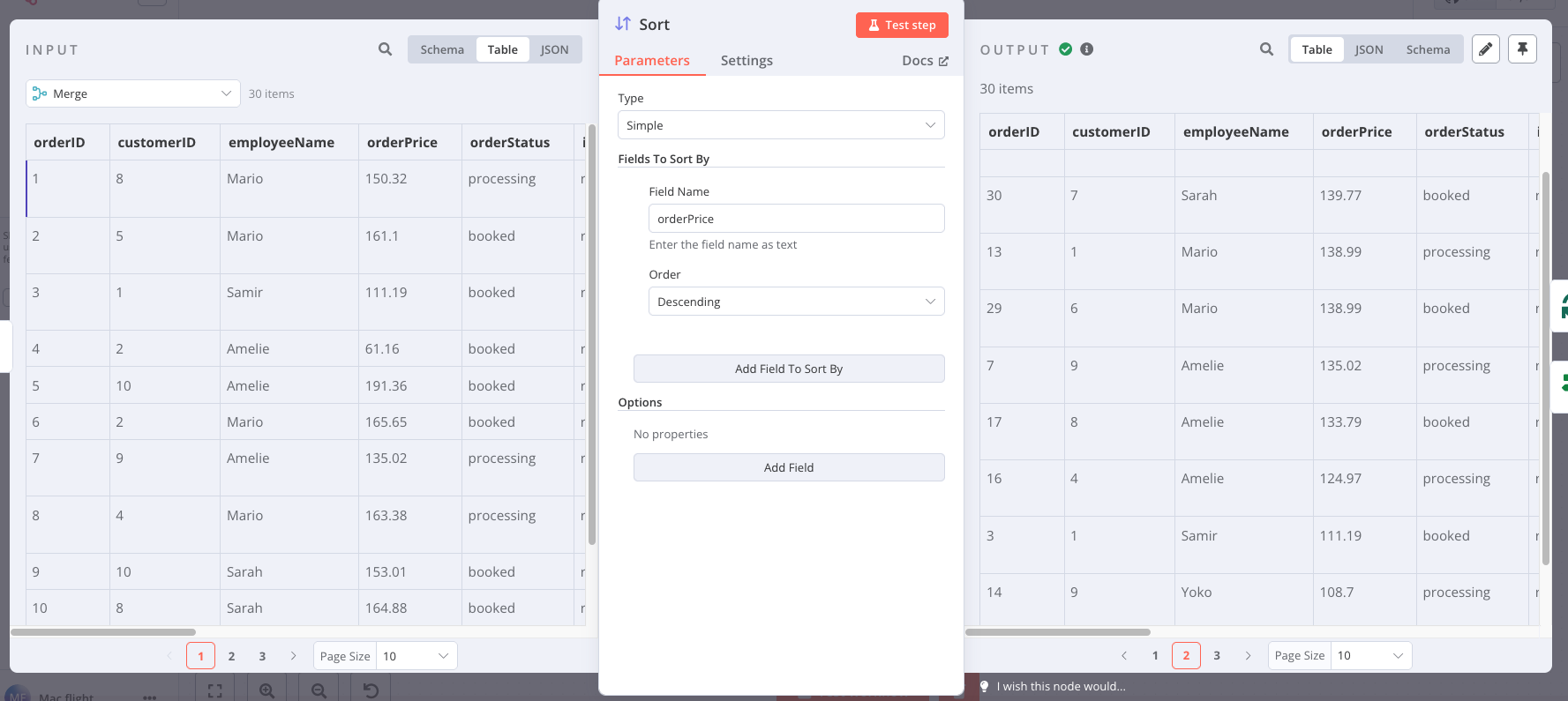Select the Samir cell in INPUT table
Viewport: 1568px width, 701px height.
pos(289,302)
